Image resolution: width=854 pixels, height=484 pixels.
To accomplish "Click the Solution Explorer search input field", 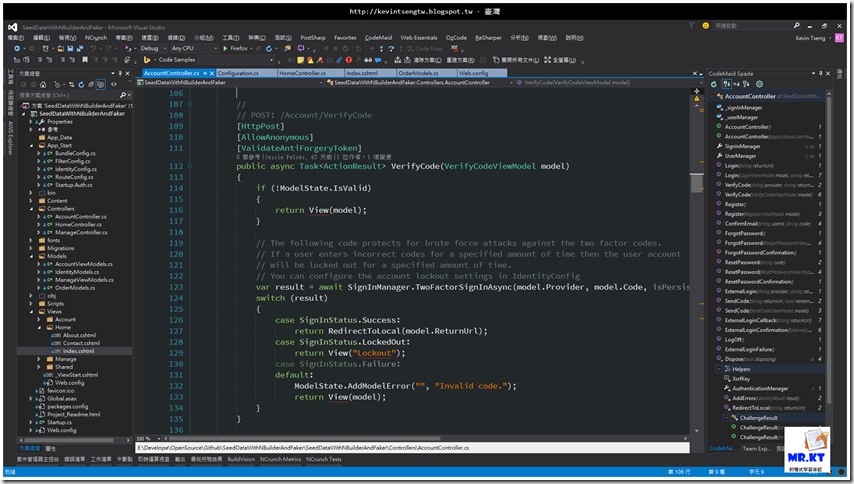I will pos(69,95).
